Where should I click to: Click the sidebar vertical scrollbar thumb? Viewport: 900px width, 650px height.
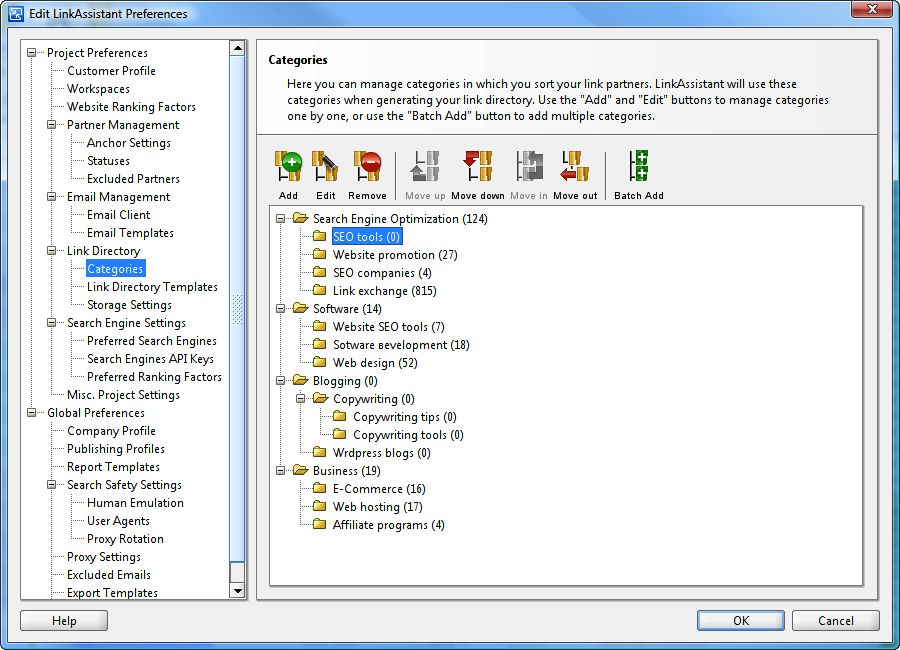click(237, 308)
